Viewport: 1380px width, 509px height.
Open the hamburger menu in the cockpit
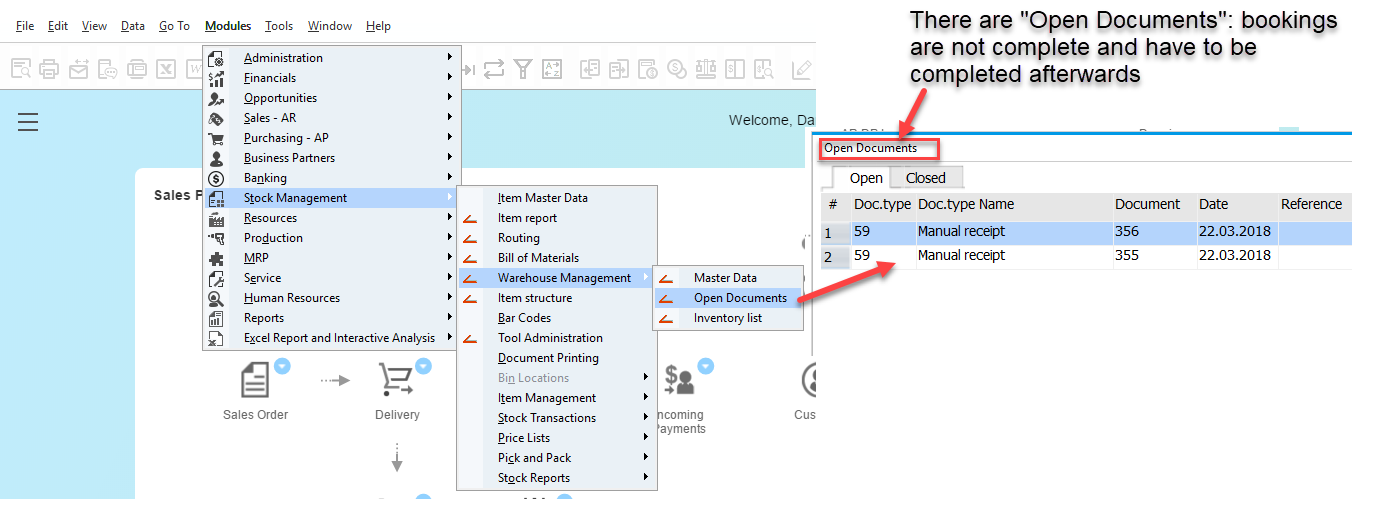click(x=28, y=122)
